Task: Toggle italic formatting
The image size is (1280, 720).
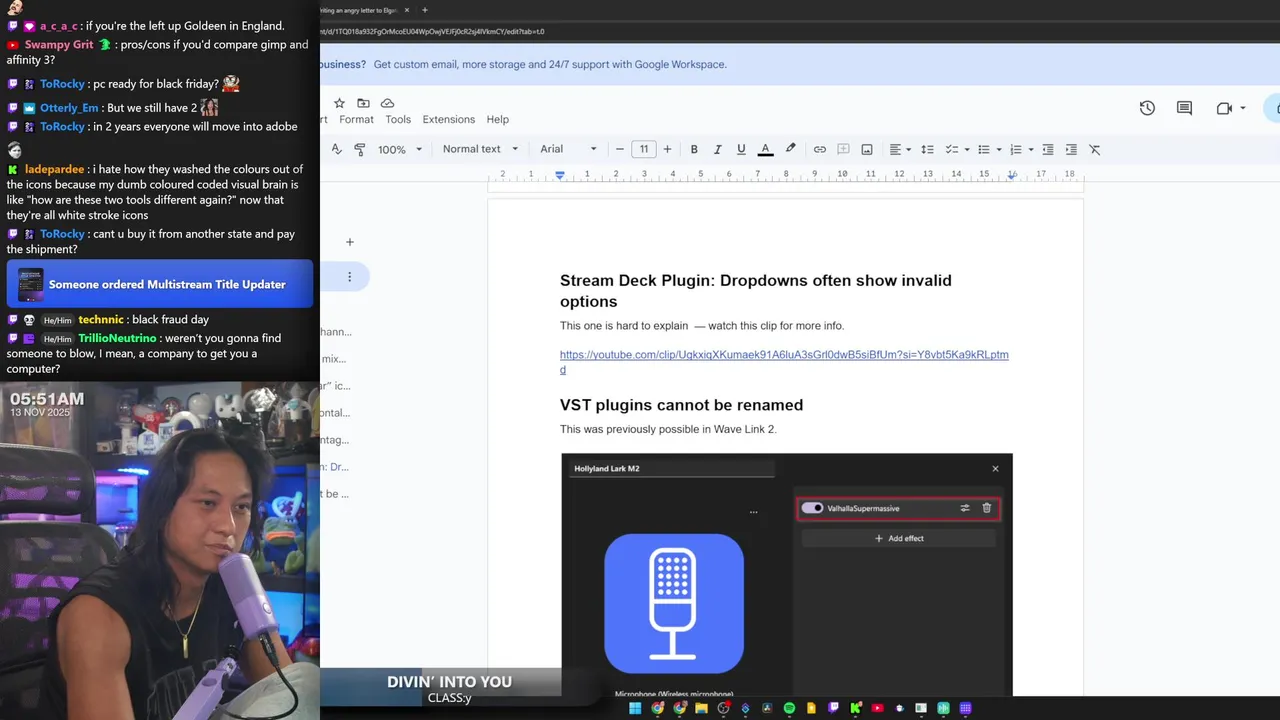Action: 717,149
